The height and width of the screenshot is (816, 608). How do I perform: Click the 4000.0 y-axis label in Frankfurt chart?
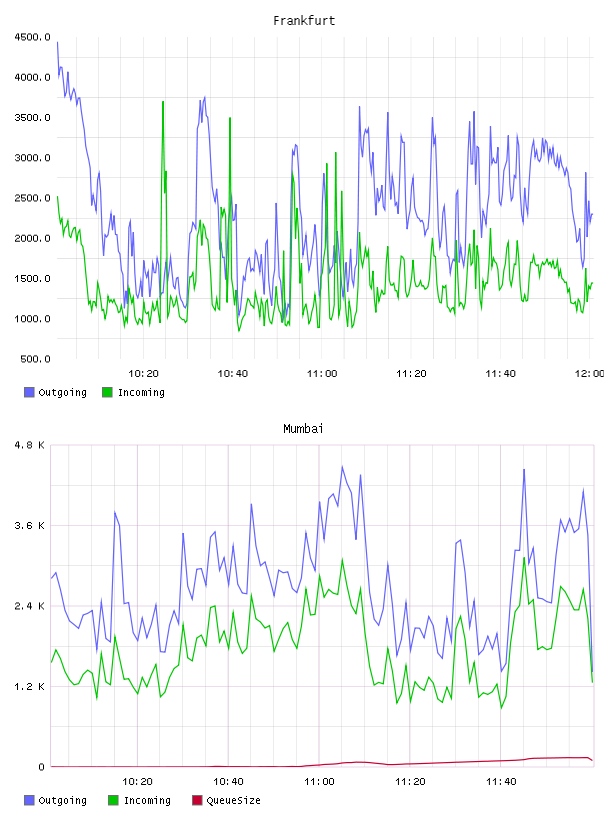click(32, 77)
